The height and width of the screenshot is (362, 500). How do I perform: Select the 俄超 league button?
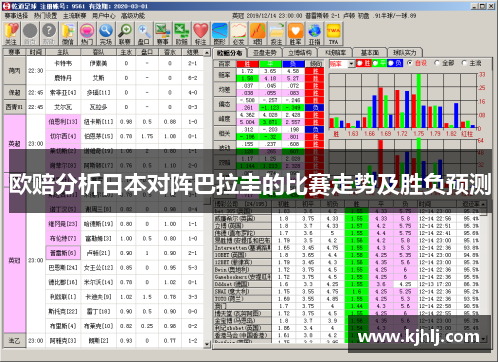pyautogui.click(x=14, y=92)
